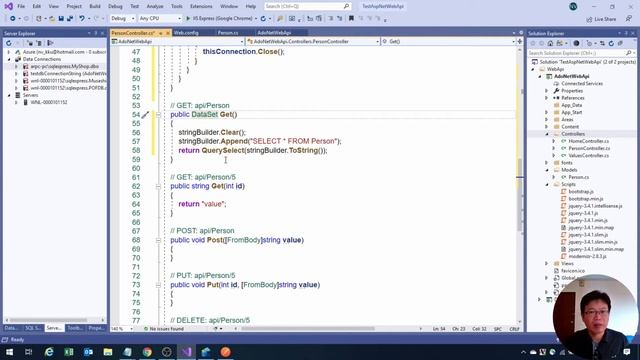
Task: Select the Toolb... panel tab at bottom left
Action: pos(75,328)
